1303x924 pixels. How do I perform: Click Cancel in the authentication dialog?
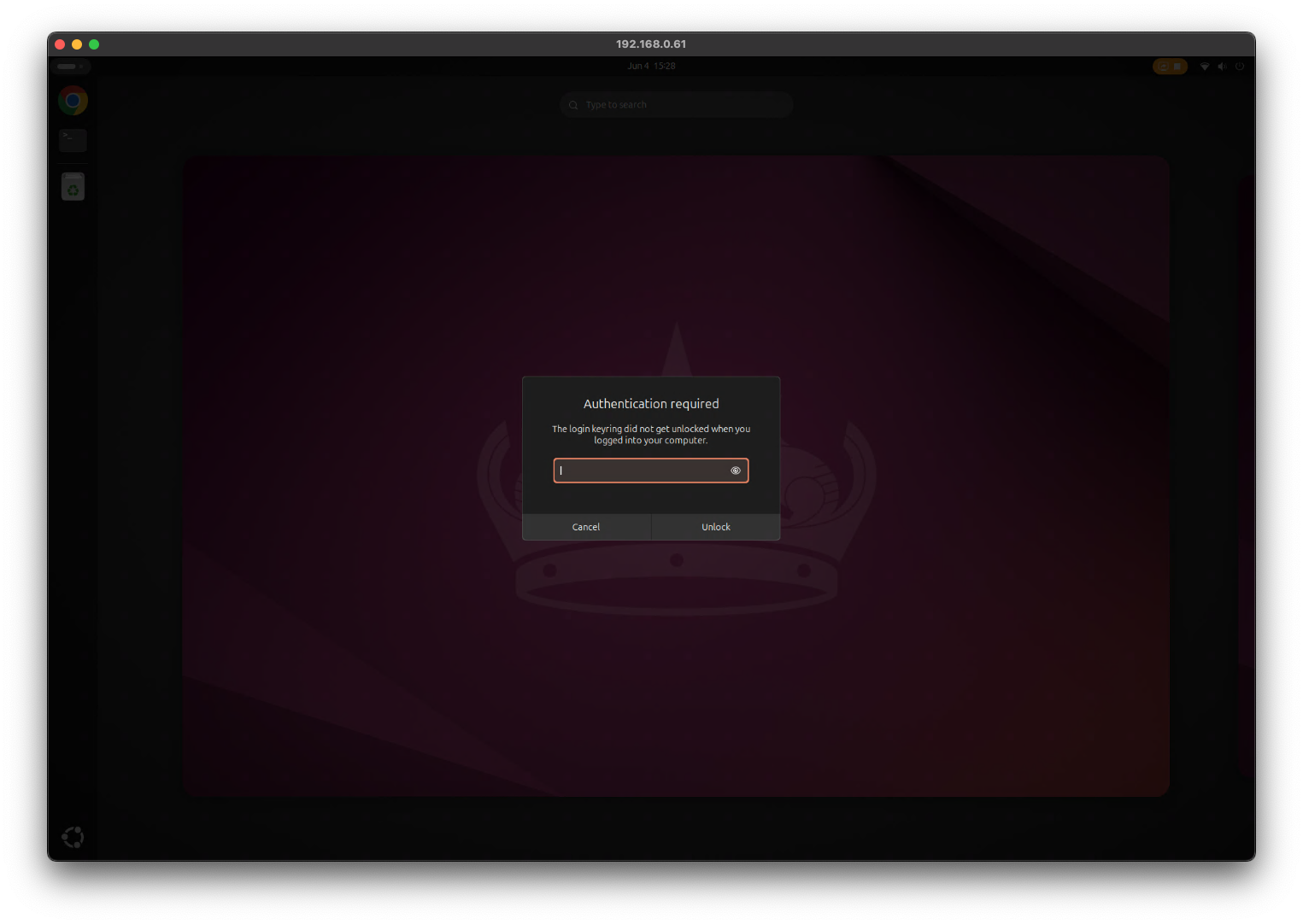[586, 527]
